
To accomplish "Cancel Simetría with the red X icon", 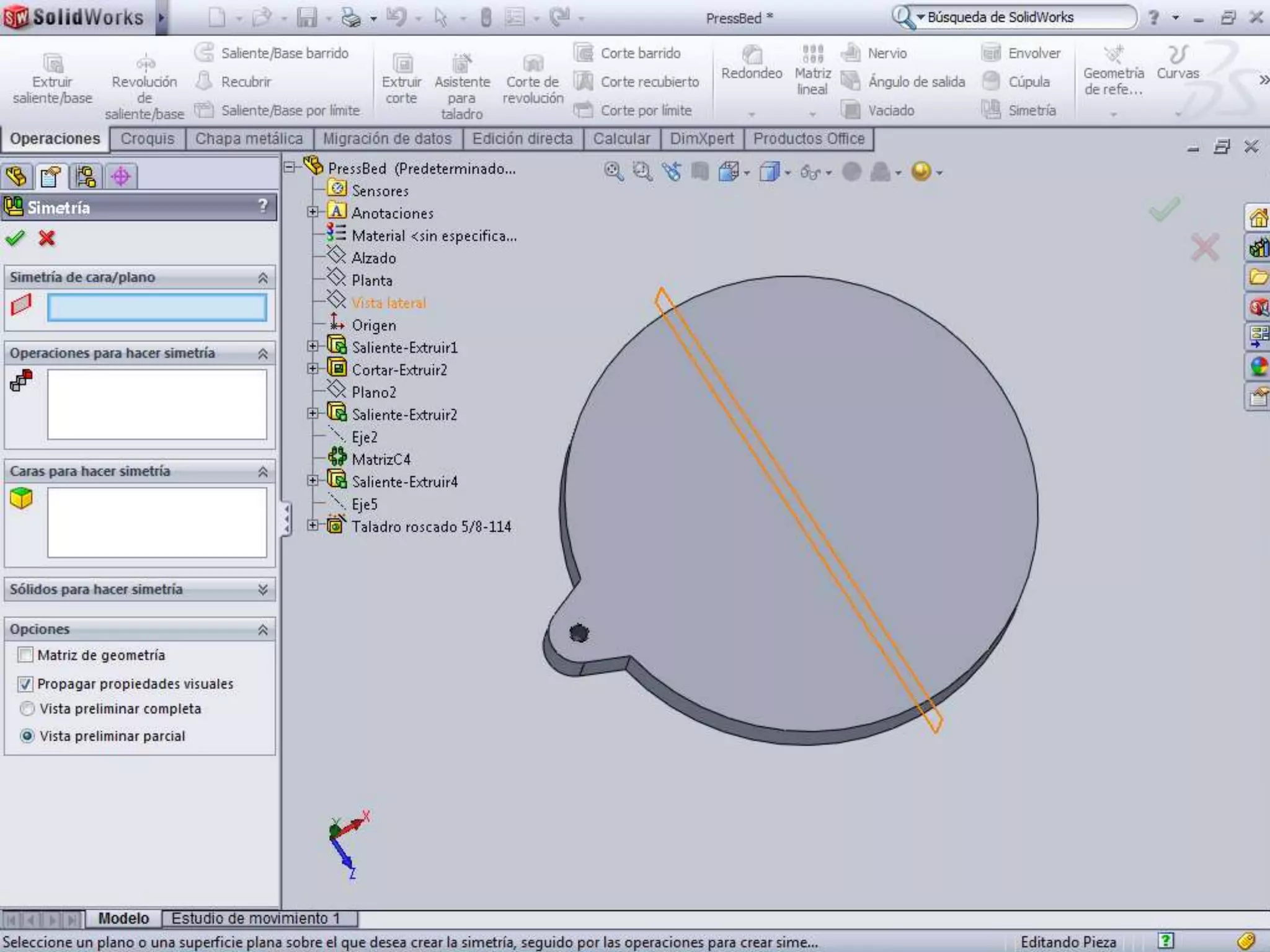I will coord(47,239).
